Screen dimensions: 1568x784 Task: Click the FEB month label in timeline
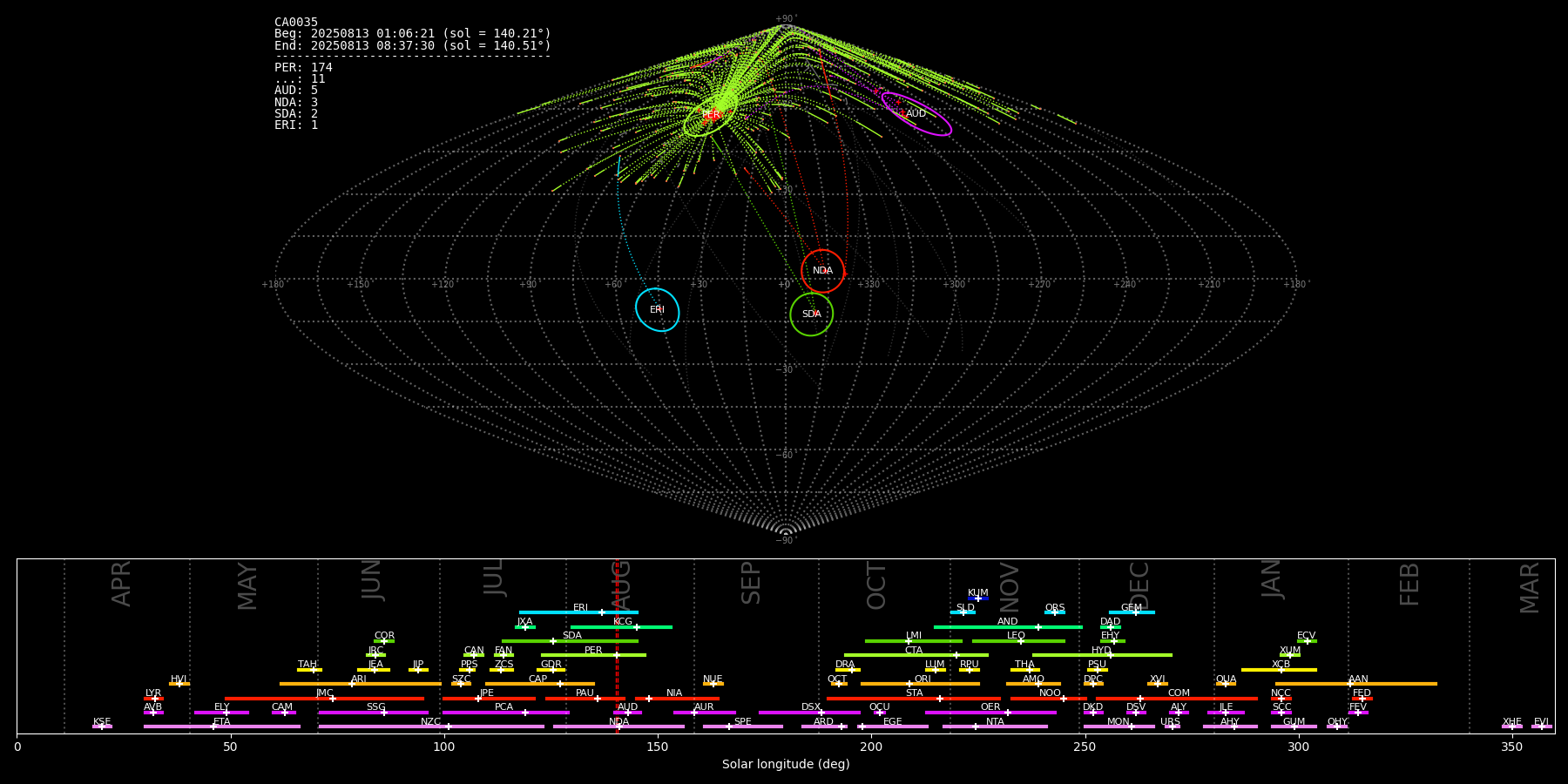click(1409, 584)
